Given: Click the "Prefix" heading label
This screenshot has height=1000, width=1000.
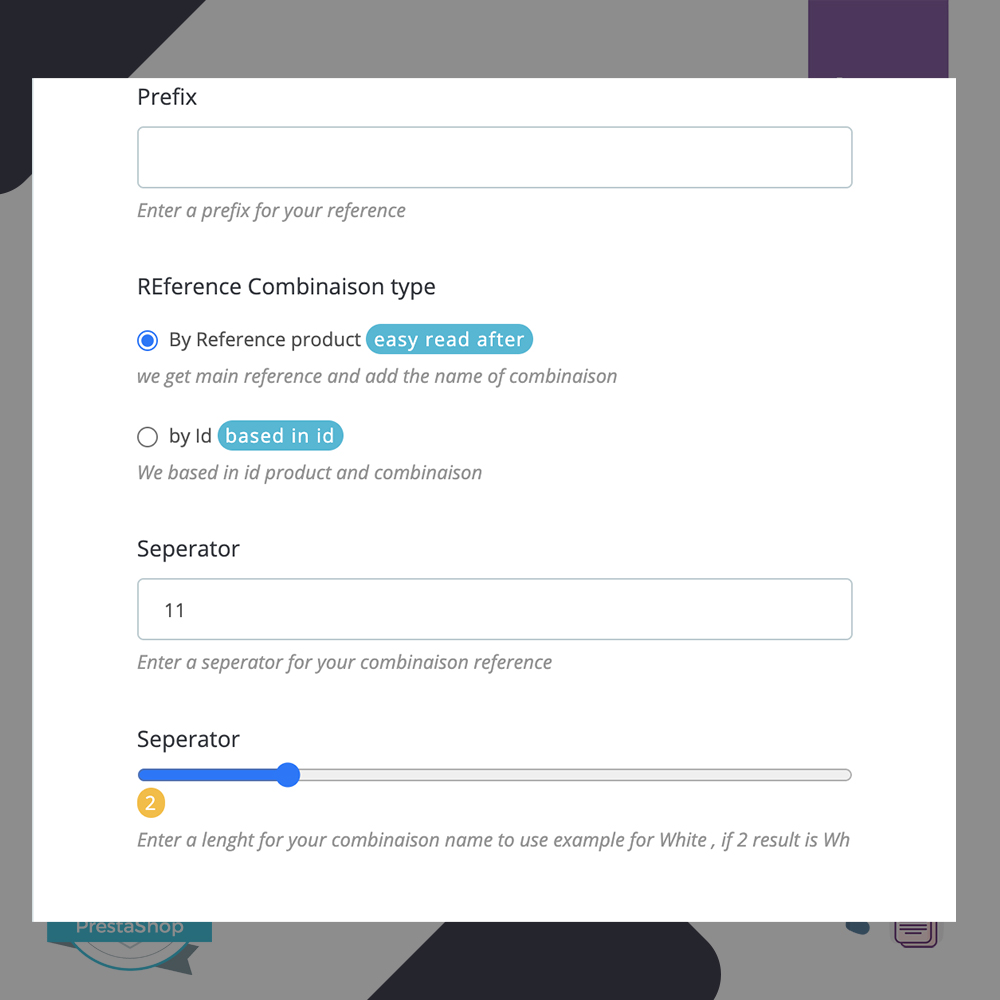Looking at the screenshot, I should pyautogui.click(x=166, y=97).
